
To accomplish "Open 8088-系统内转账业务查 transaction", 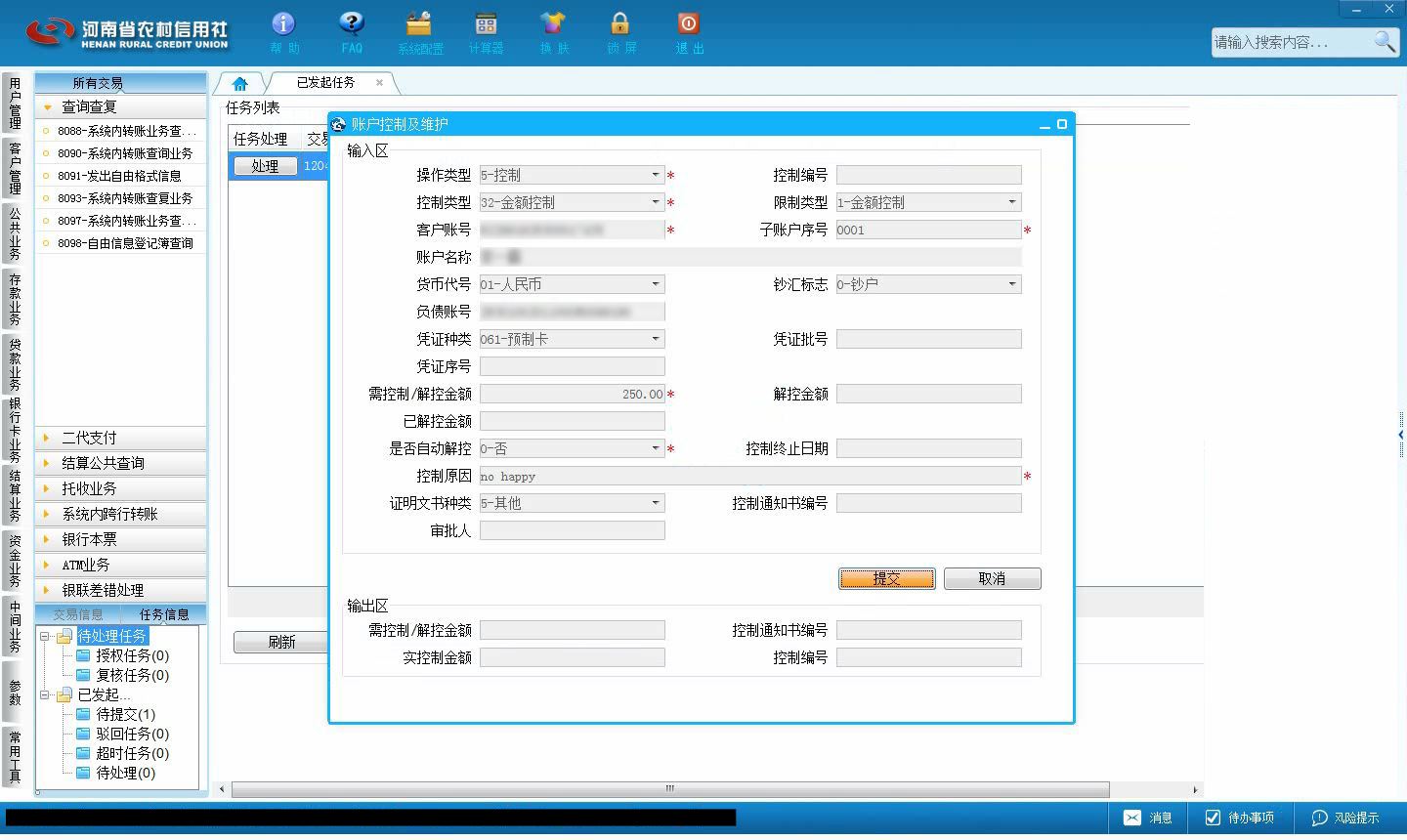I will [x=125, y=131].
